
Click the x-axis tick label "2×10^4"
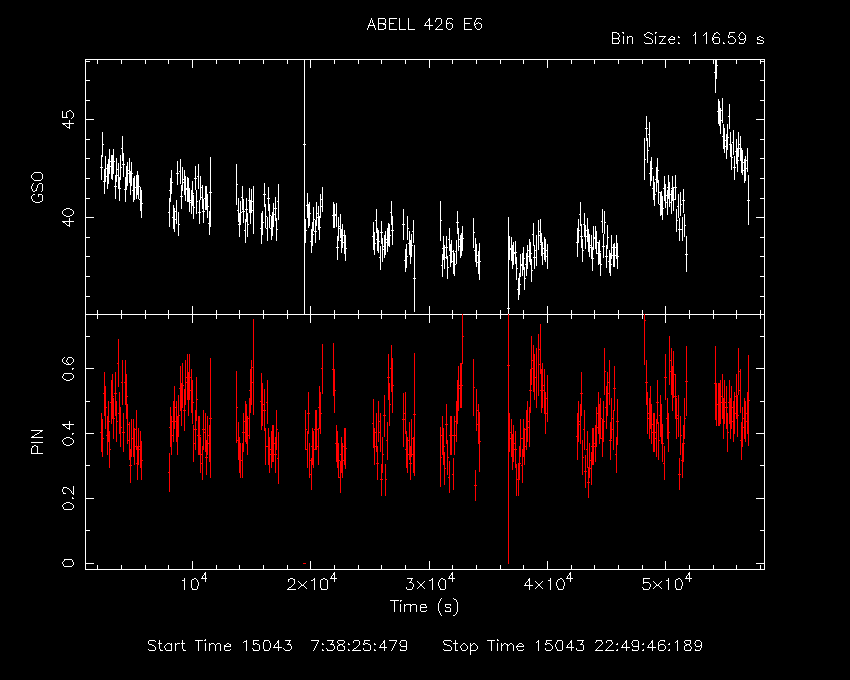(x=312, y=582)
